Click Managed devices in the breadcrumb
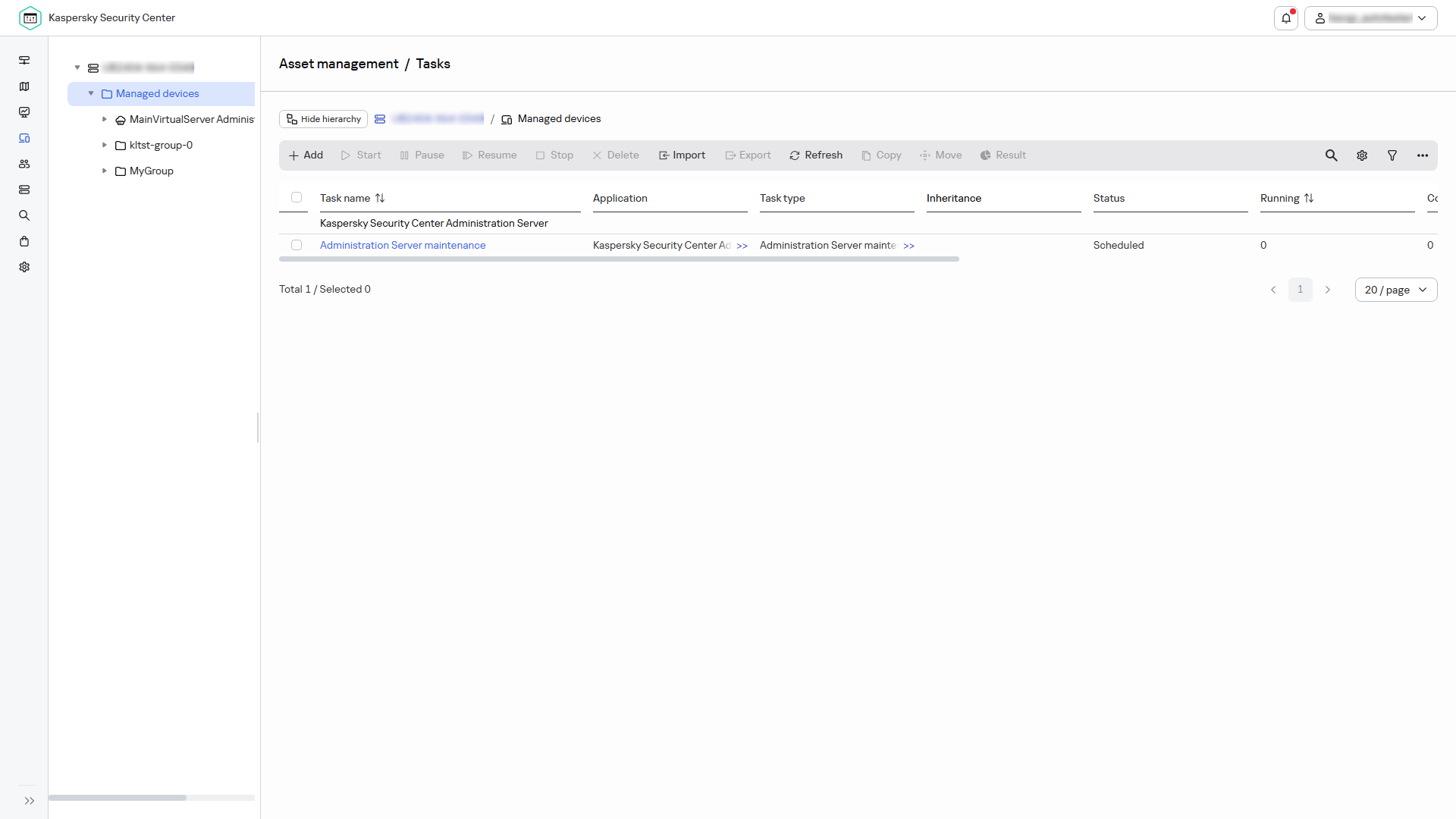The image size is (1456, 819). (x=559, y=119)
